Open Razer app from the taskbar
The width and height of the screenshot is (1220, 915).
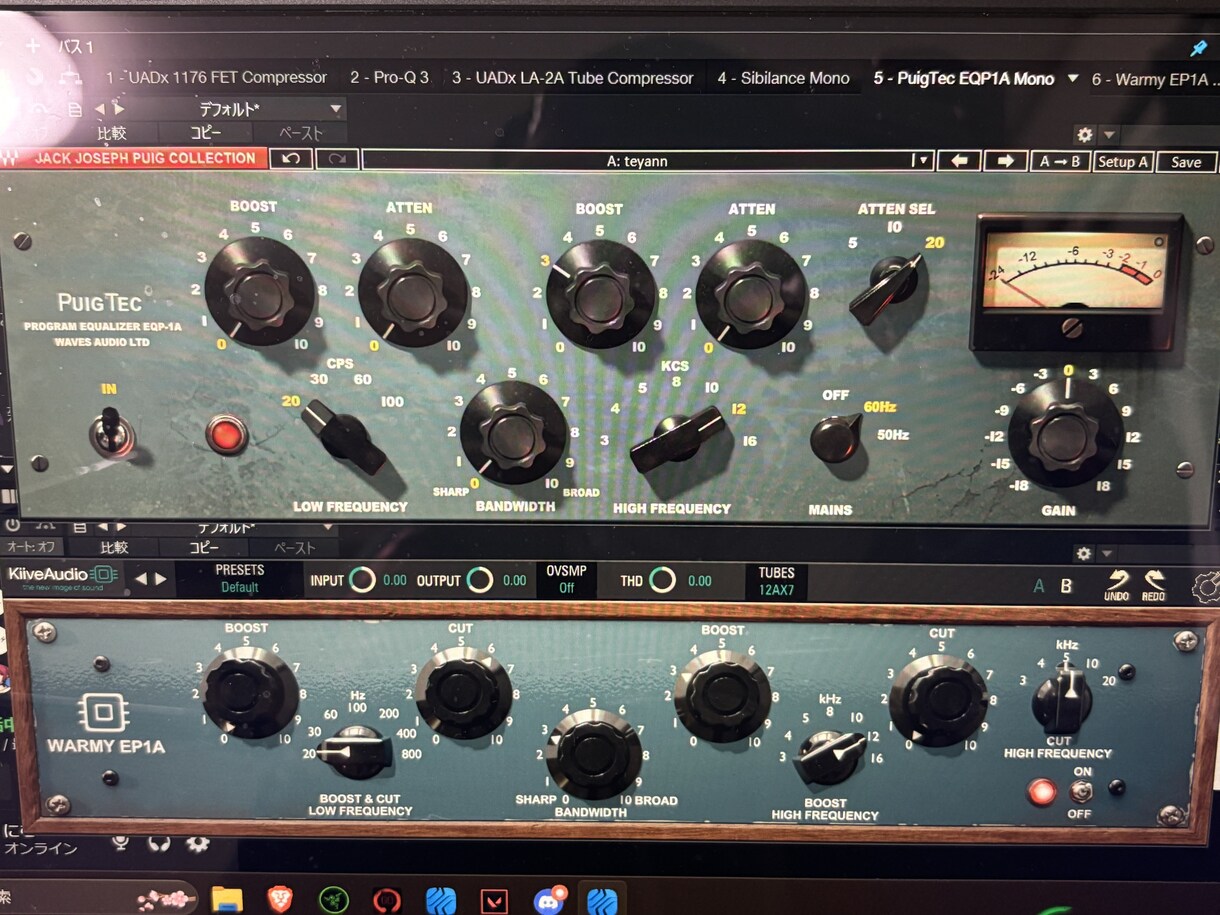pos(332,900)
